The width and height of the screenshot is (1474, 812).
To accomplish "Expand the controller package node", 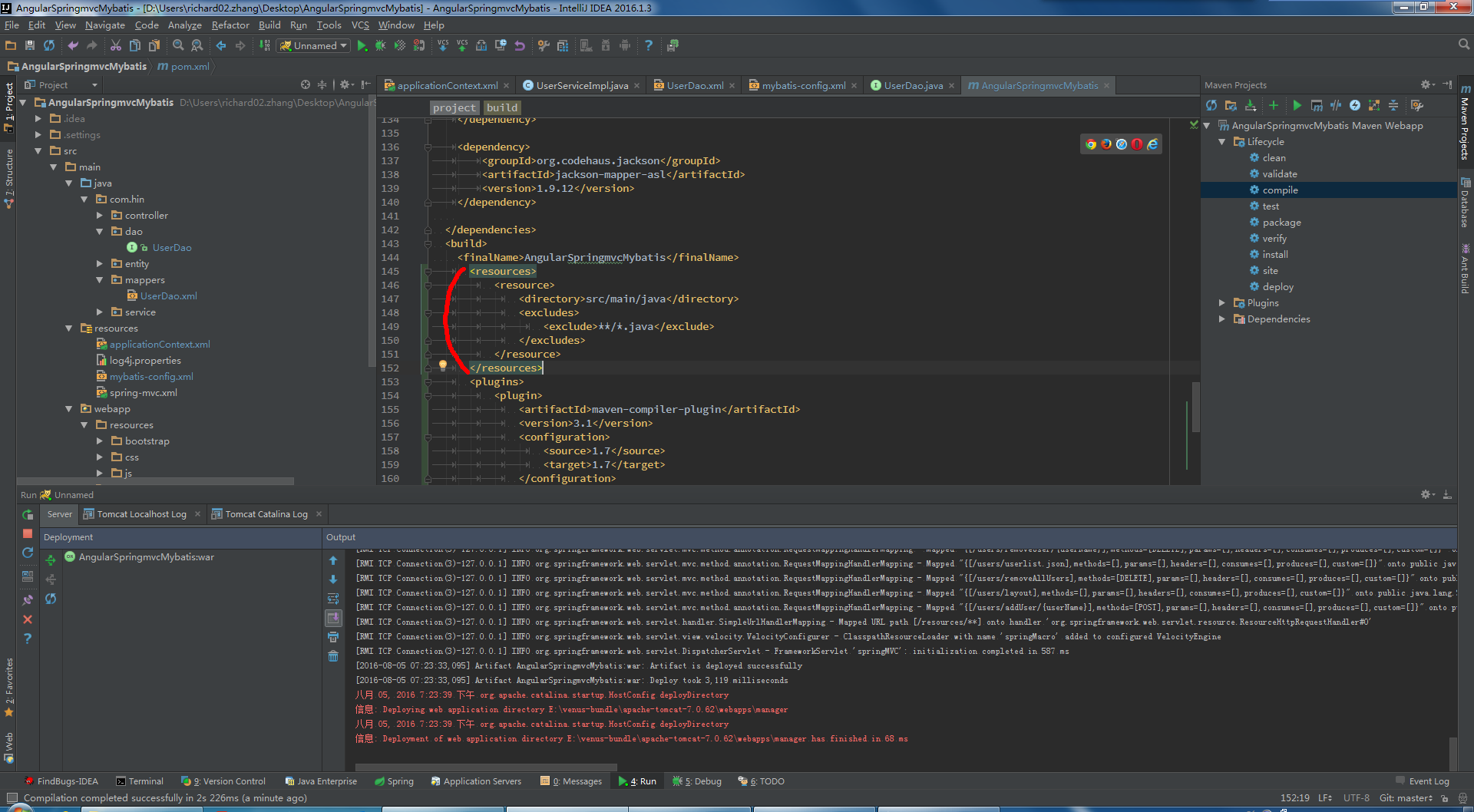I will (x=100, y=216).
